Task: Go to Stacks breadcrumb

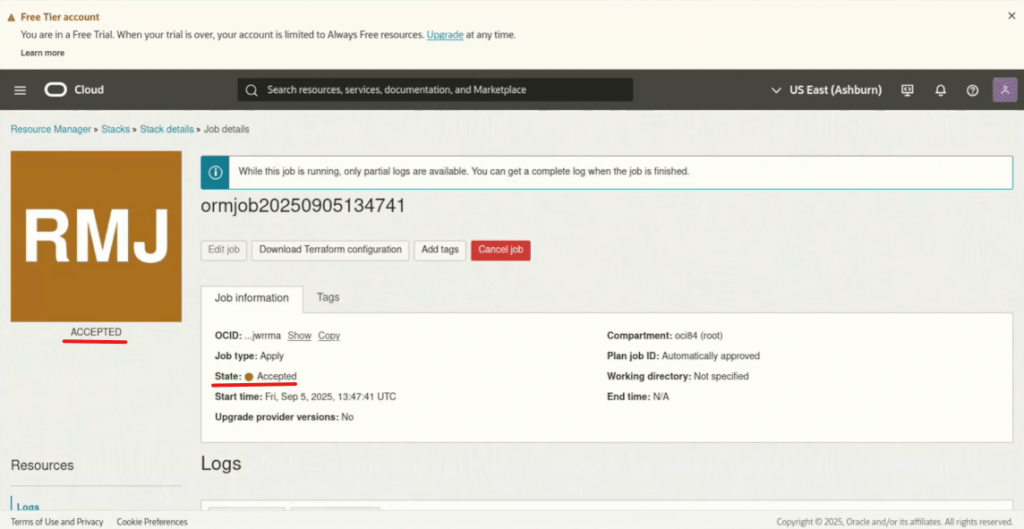Action: (116, 129)
